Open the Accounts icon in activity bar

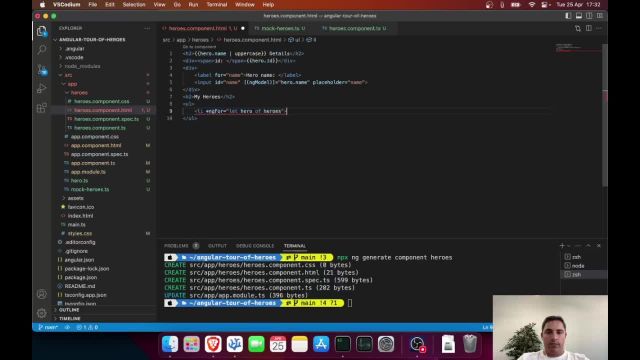pos(41,294)
